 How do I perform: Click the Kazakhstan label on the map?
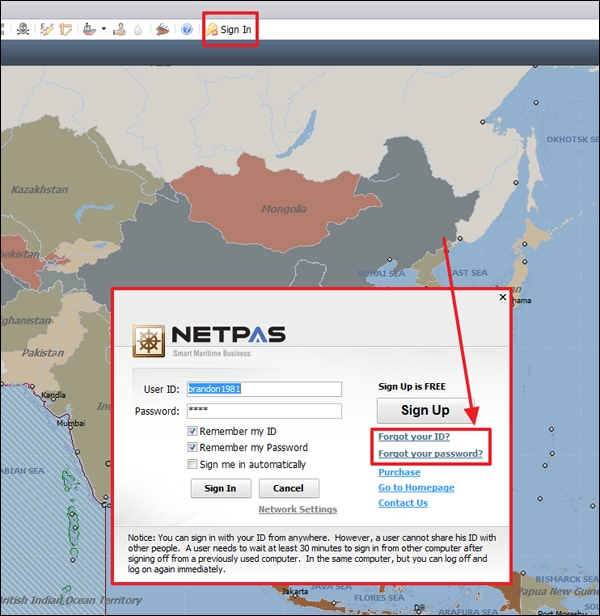pos(39,189)
